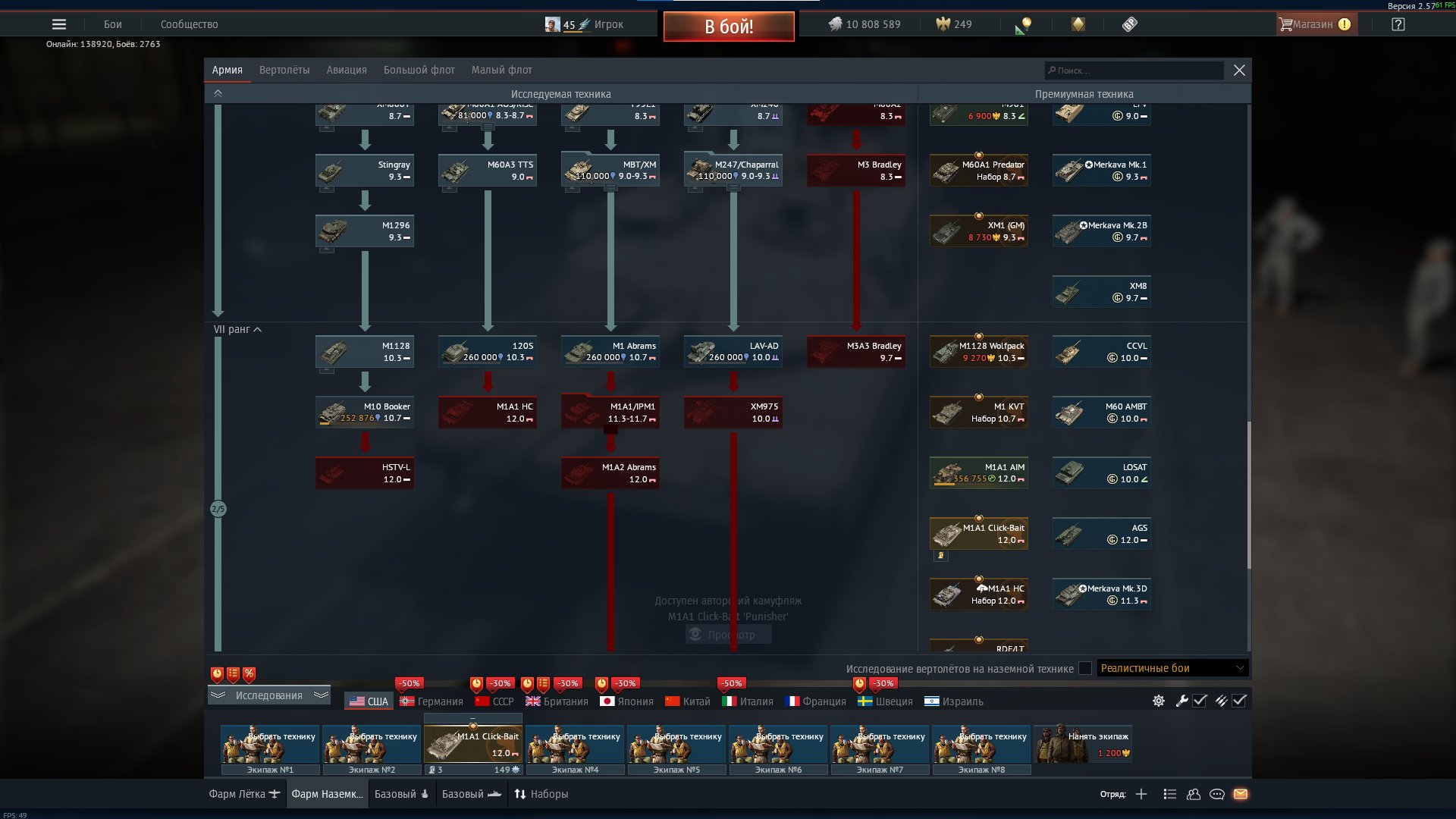Click the gold diamond emblem icon in the top bar

(1078, 24)
